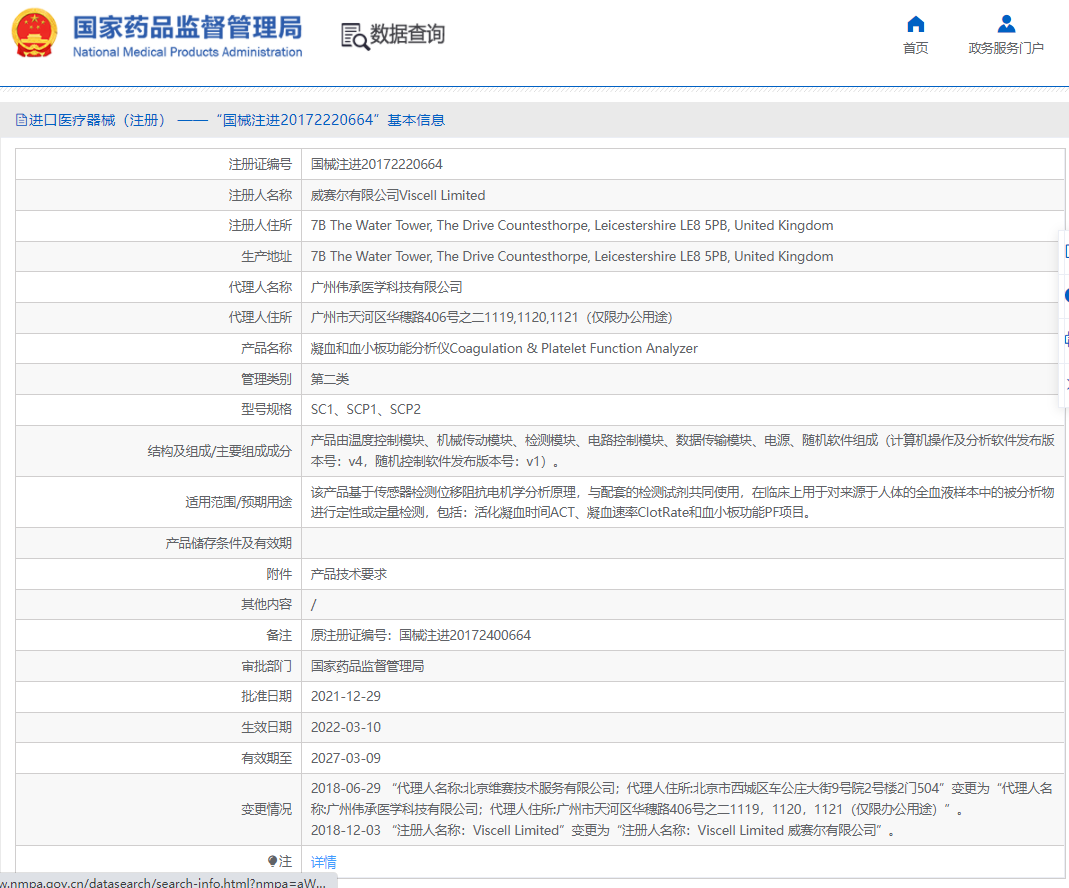Click the national emblem logo
1069x888 pixels.
(x=34, y=33)
